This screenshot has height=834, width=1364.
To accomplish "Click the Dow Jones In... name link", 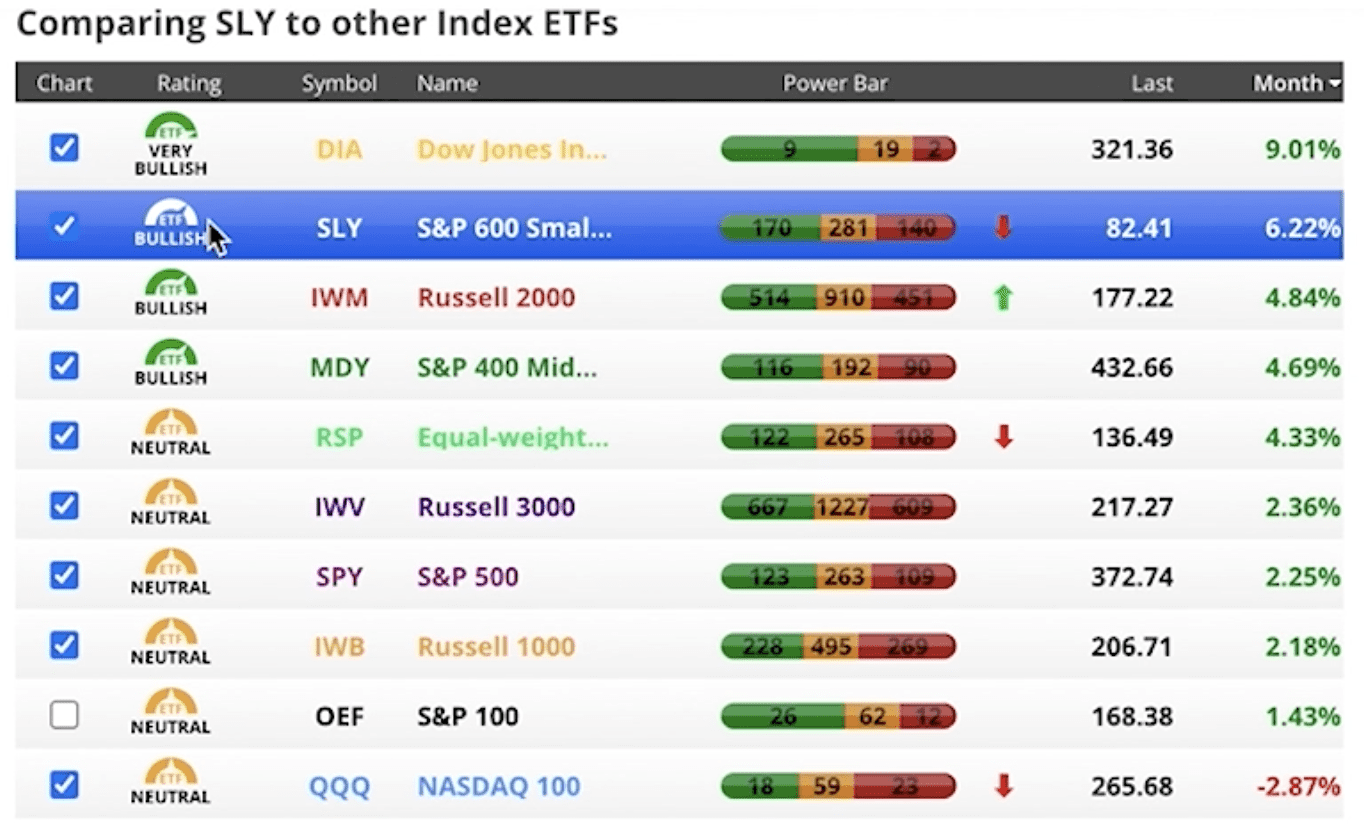I will point(512,150).
